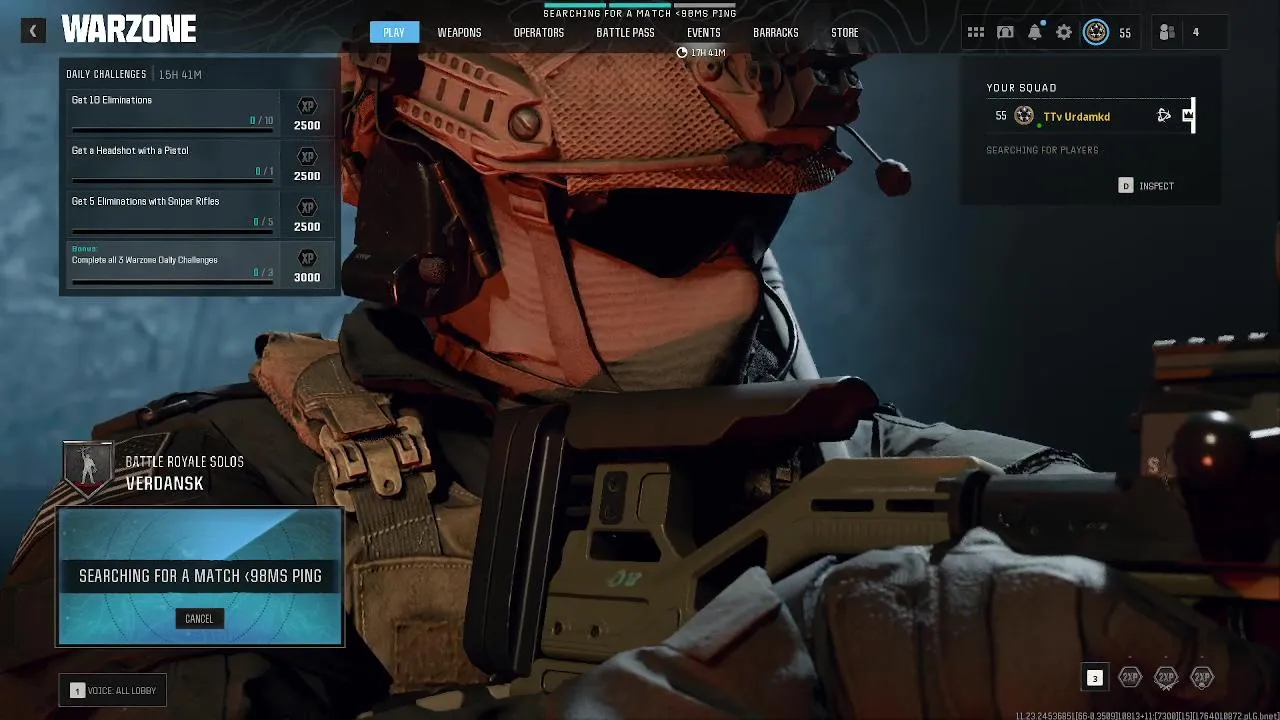Click the Your Squad heading
1280x720 pixels.
(x=1021, y=88)
